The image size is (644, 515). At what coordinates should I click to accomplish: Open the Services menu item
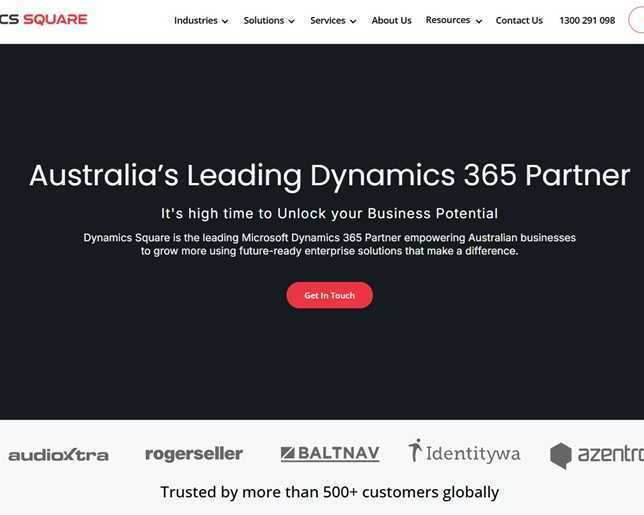click(328, 20)
